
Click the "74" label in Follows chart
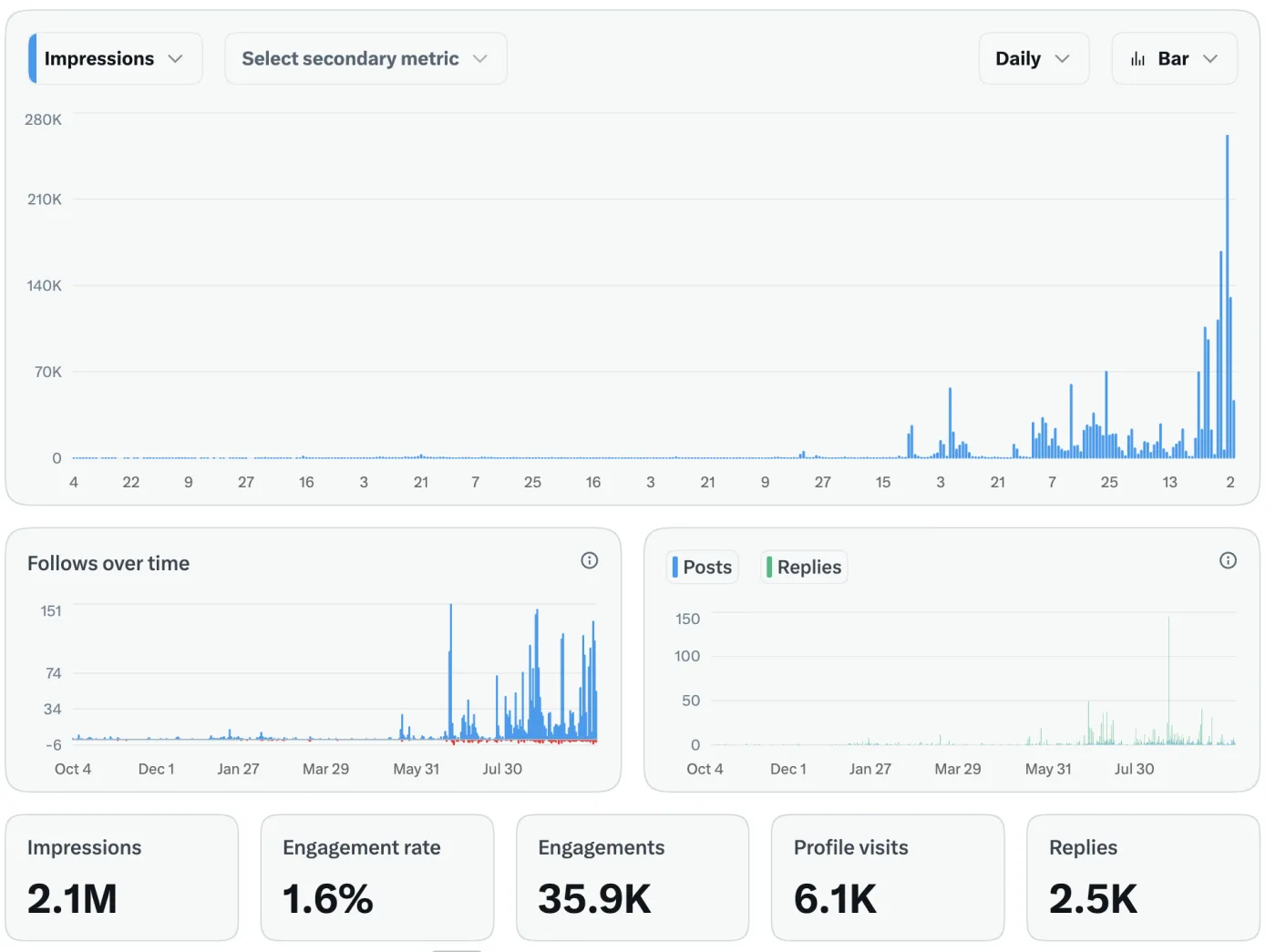[x=53, y=673]
